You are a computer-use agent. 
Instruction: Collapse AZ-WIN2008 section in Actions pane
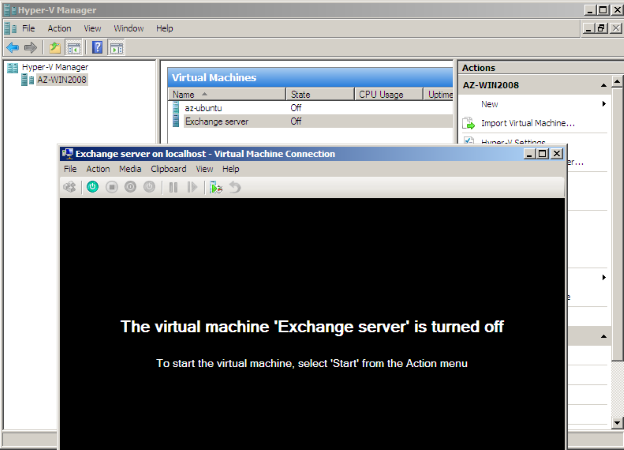click(x=604, y=85)
